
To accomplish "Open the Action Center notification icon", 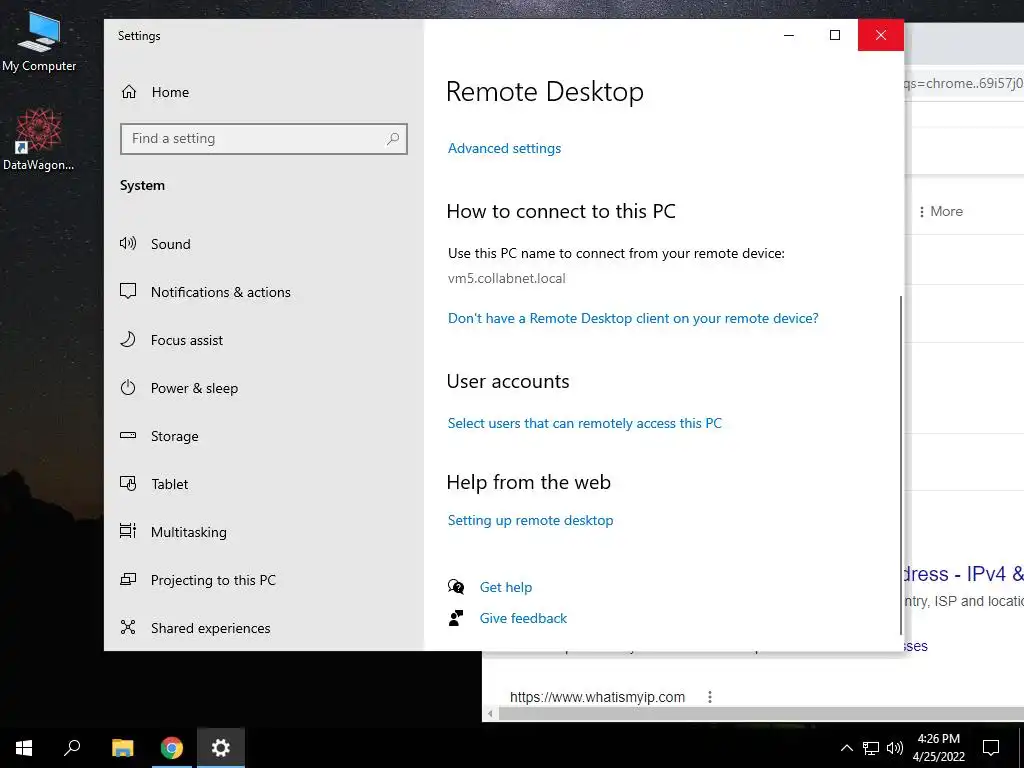I will pos(991,748).
